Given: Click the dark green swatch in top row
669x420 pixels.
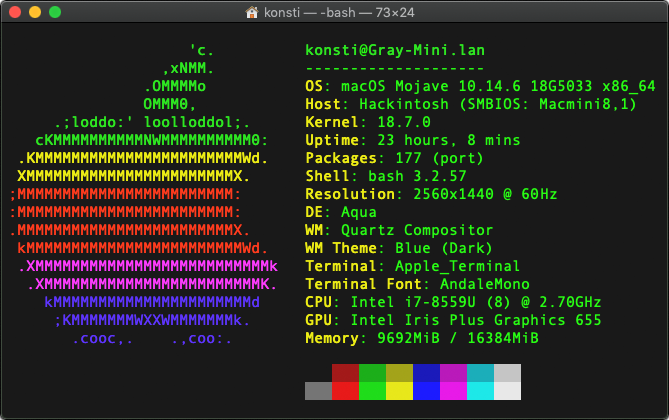Looking at the screenshot, I should pyautogui.click(x=372, y=373).
